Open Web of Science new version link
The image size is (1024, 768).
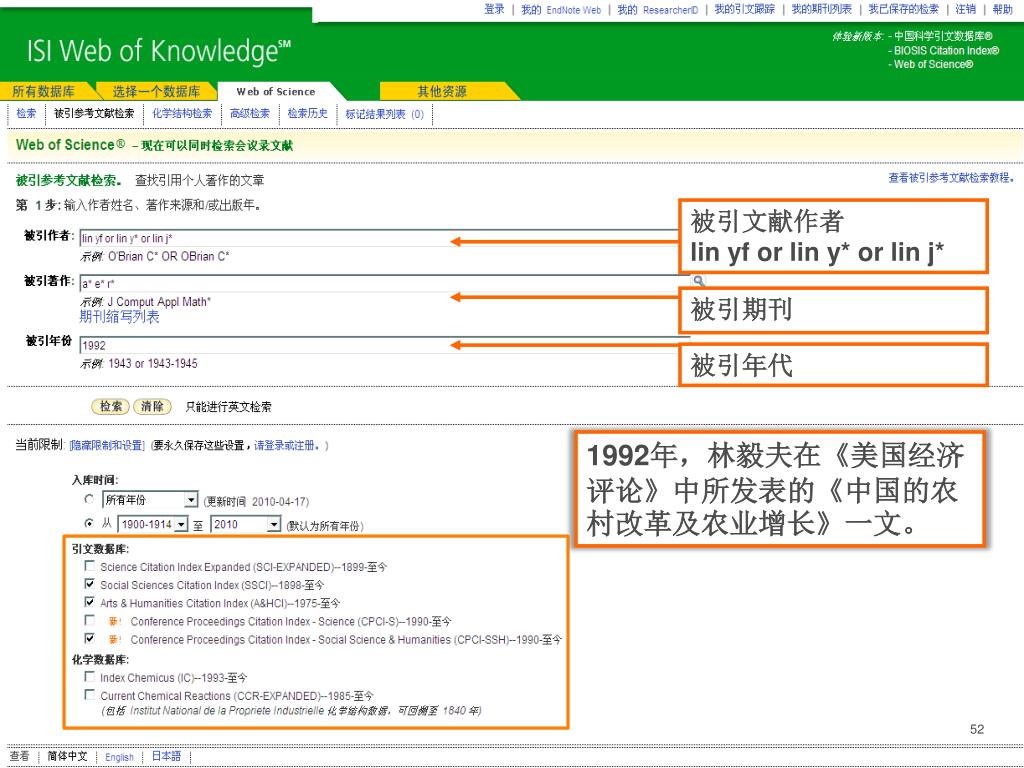[x=933, y=64]
